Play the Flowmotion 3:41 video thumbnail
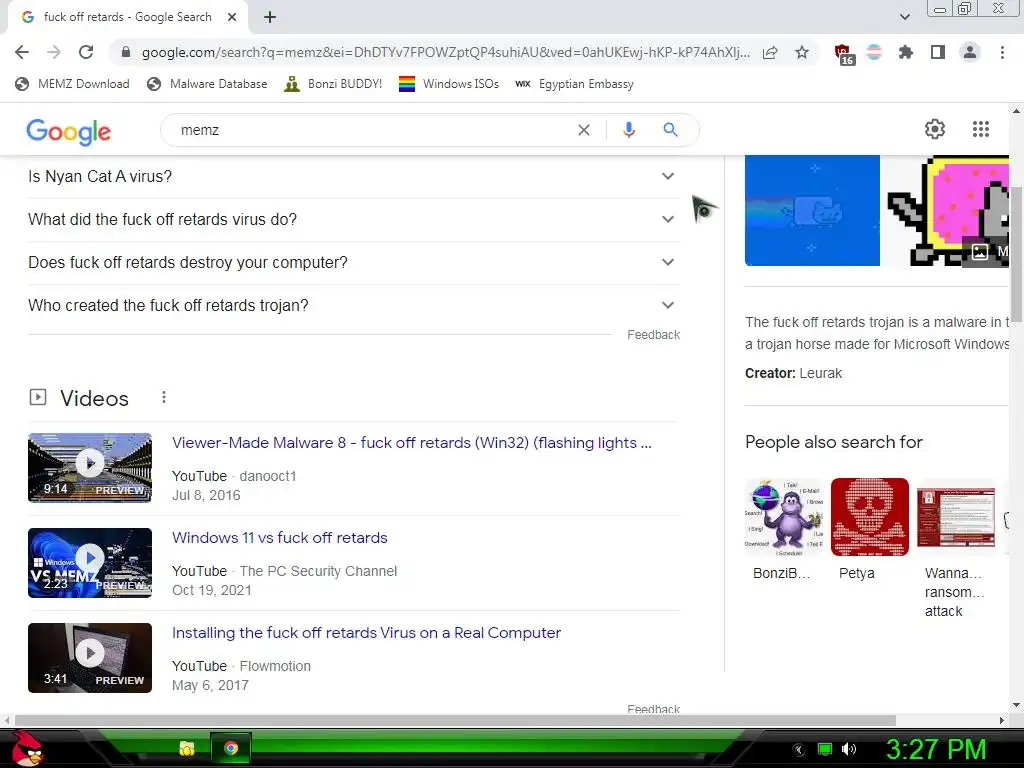The width and height of the screenshot is (1024, 768). [x=90, y=658]
